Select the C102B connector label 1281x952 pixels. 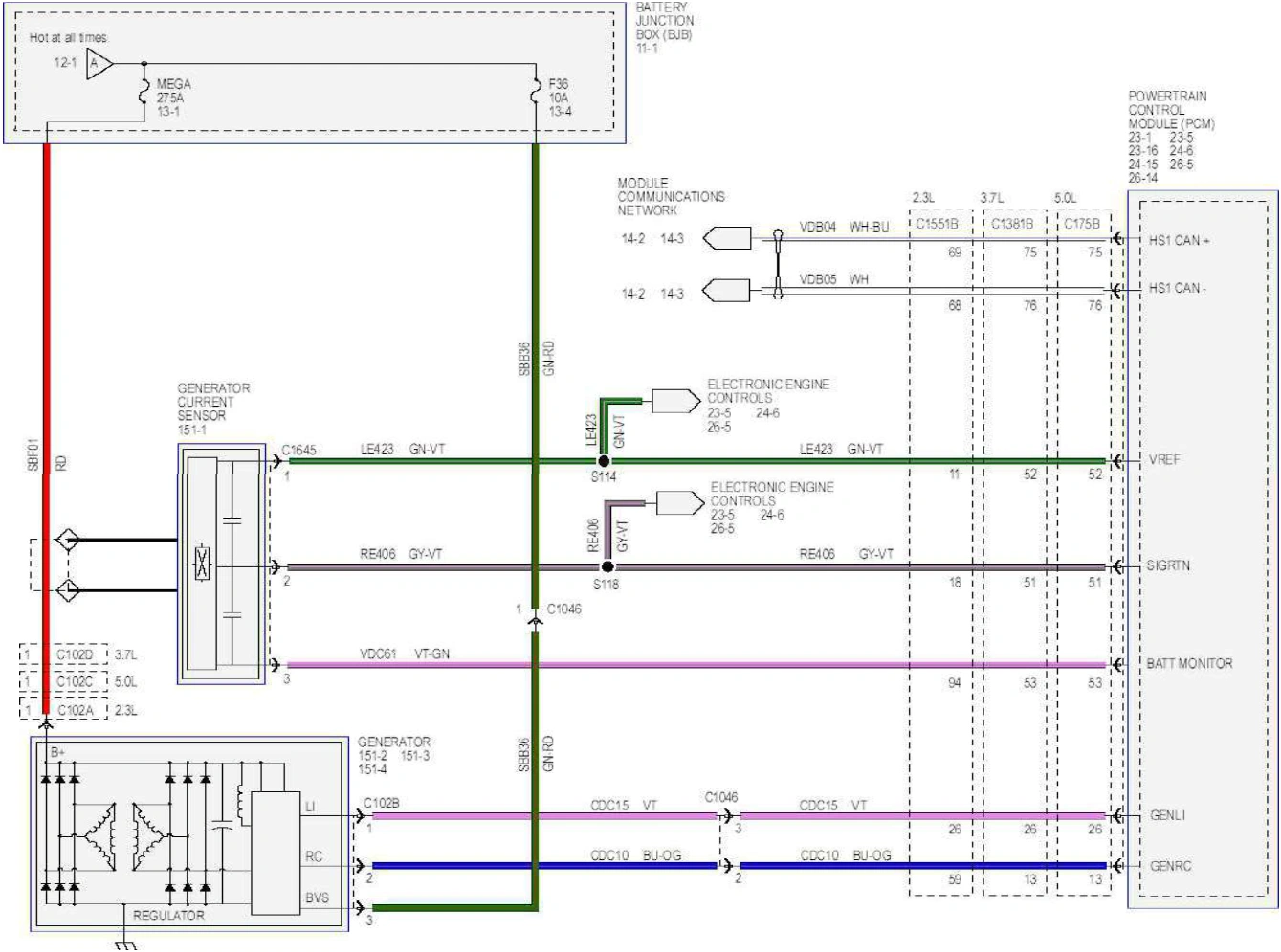(382, 803)
